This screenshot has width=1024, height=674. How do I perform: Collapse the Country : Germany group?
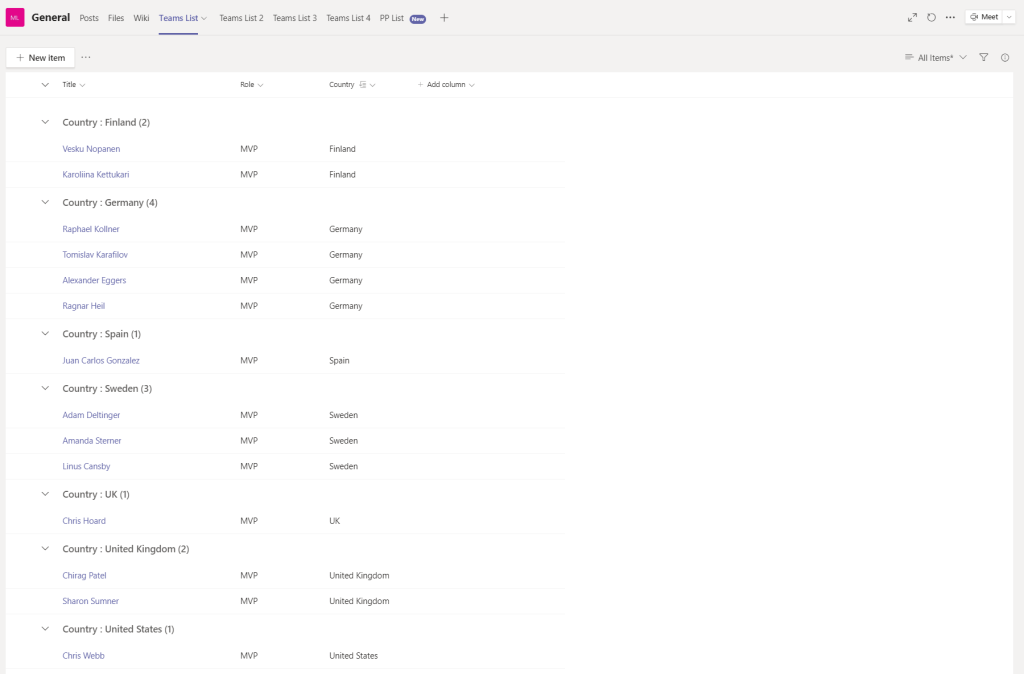point(45,202)
